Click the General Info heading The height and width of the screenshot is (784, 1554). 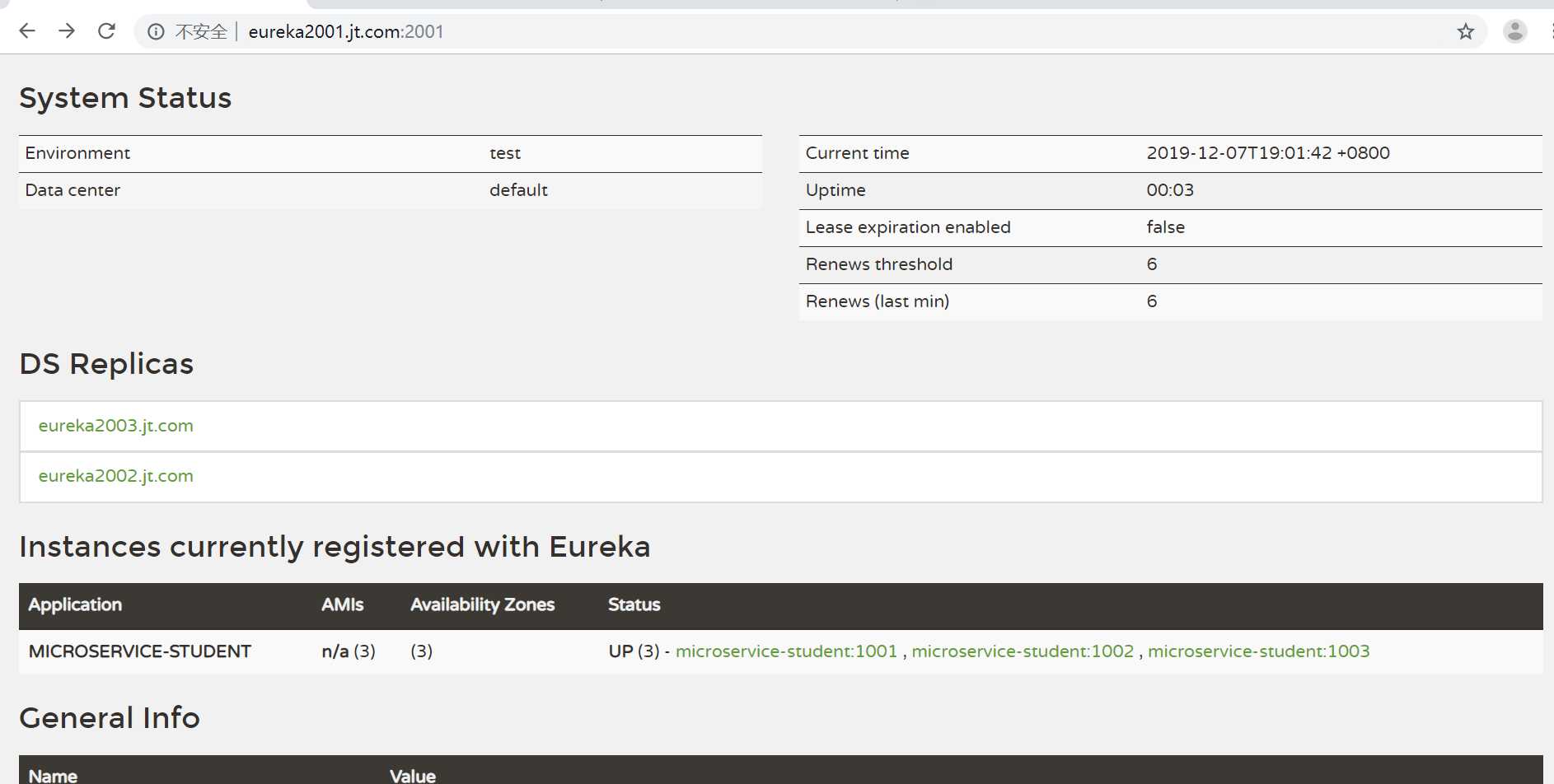point(110,718)
